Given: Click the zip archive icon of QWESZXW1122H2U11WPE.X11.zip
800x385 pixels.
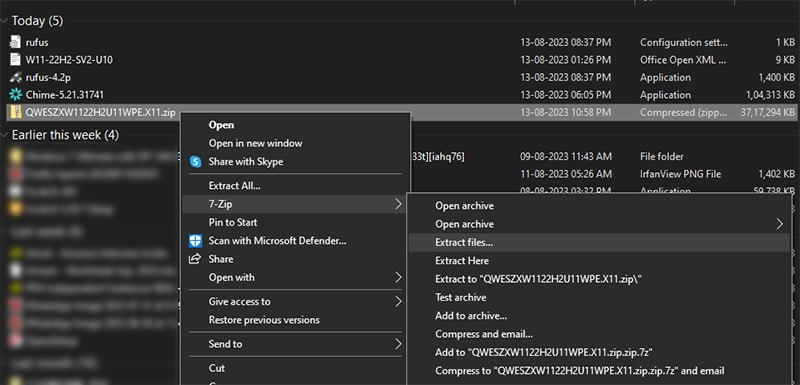Looking at the screenshot, I should click(16, 112).
